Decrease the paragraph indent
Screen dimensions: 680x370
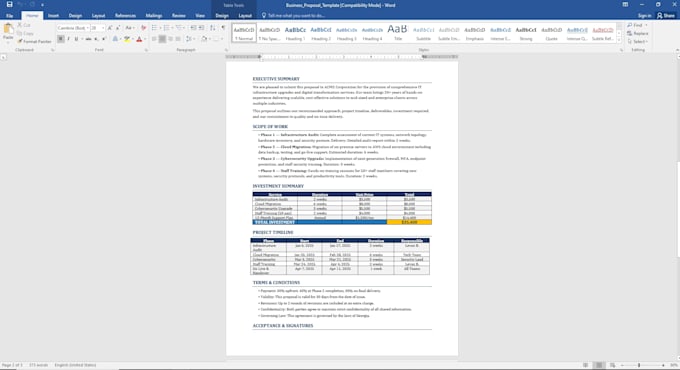[193, 28]
